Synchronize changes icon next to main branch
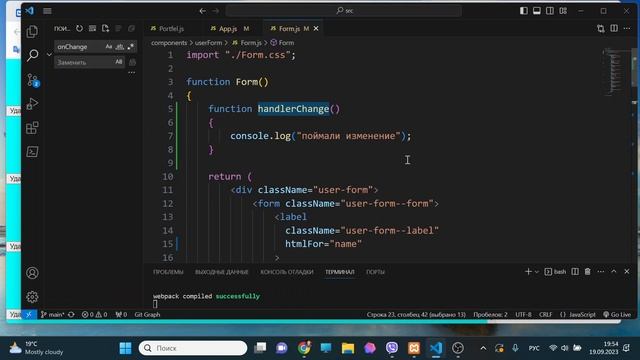 [71, 314]
